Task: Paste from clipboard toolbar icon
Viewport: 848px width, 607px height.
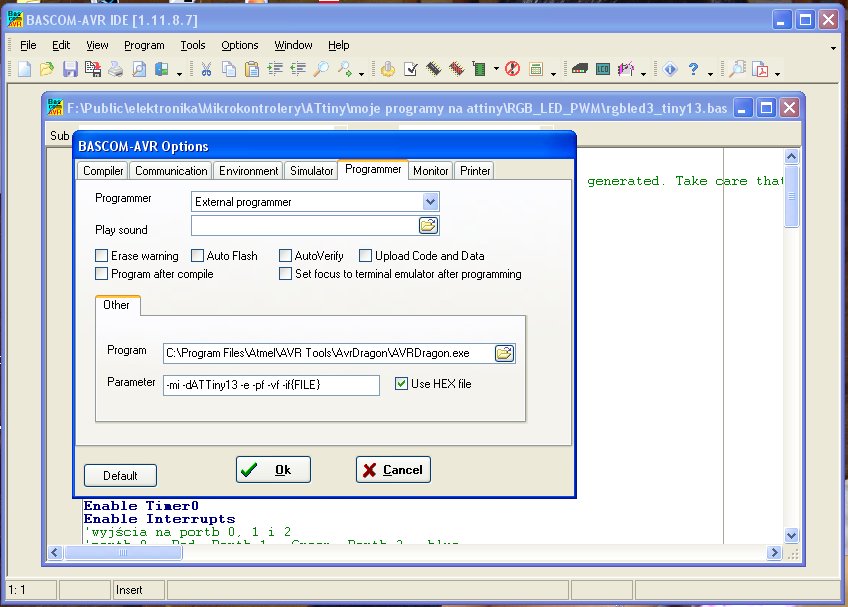Action: pos(252,69)
